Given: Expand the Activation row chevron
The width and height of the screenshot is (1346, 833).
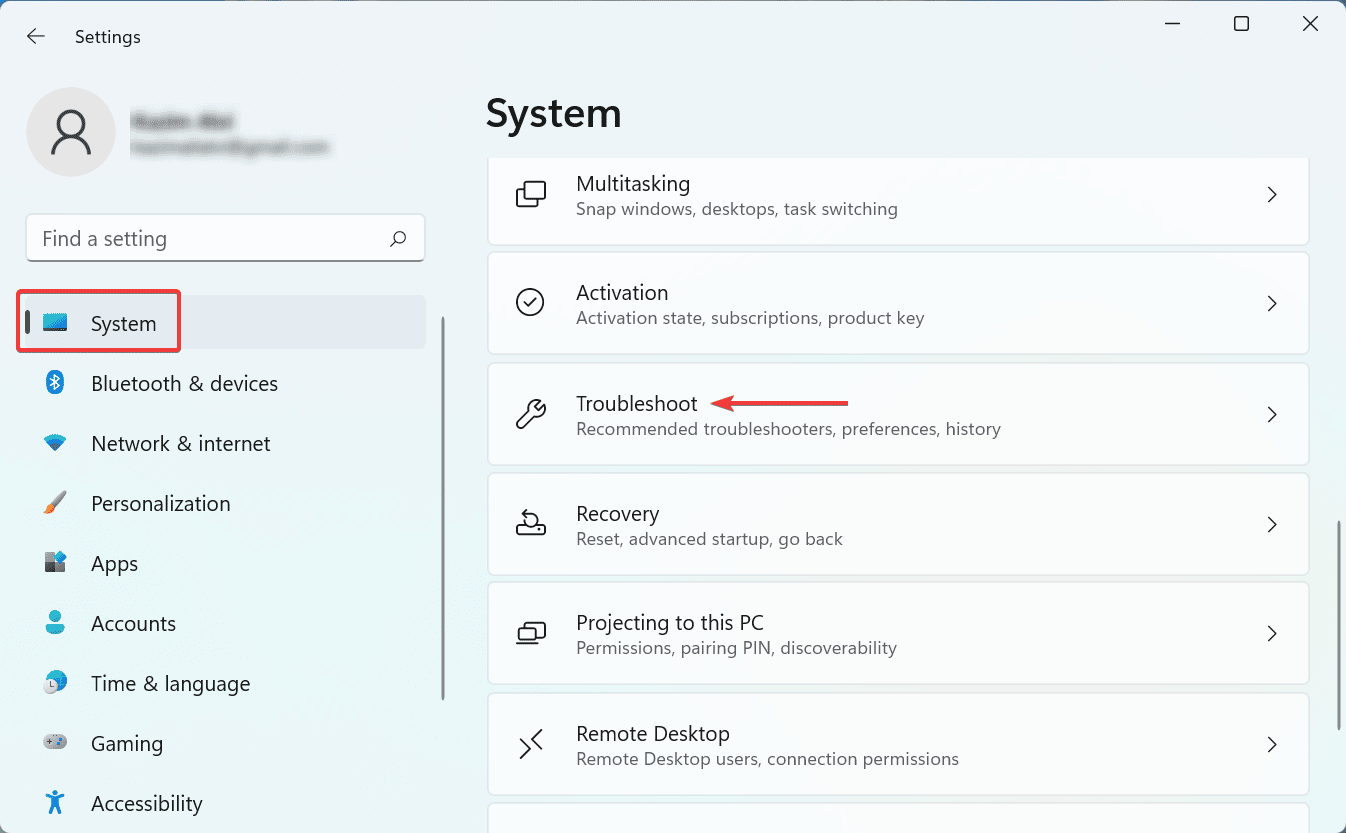Looking at the screenshot, I should [x=1272, y=303].
